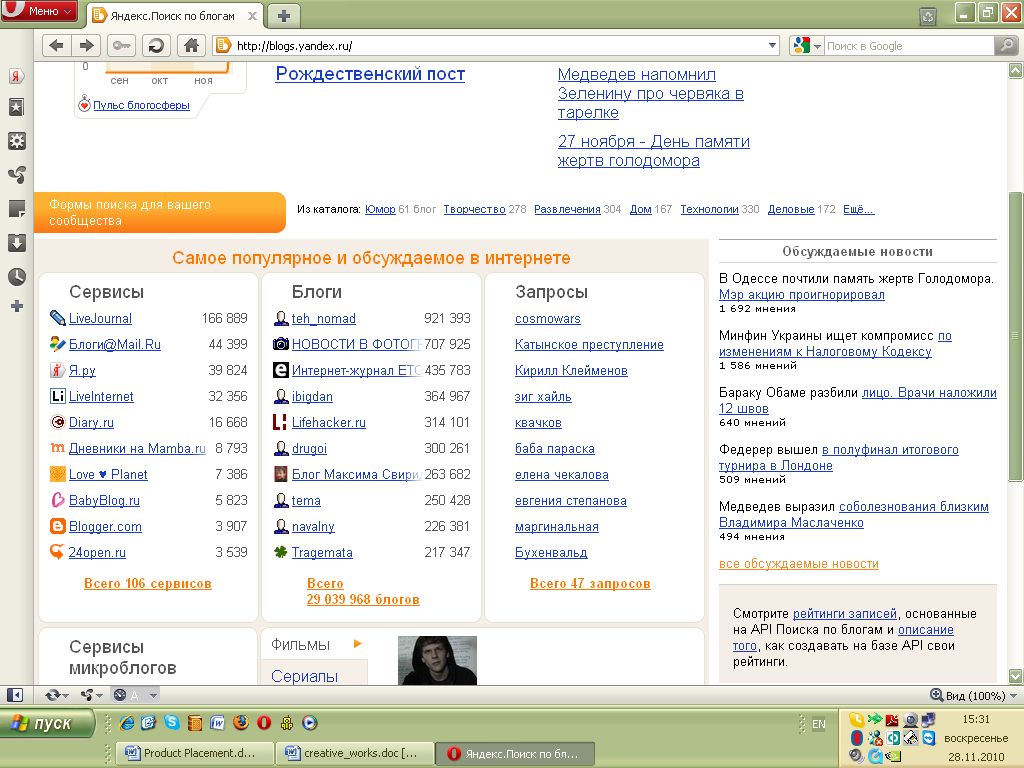The height and width of the screenshot is (768, 1024).
Task: Click the EN language indicator in the taskbar
Action: click(x=819, y=724)
